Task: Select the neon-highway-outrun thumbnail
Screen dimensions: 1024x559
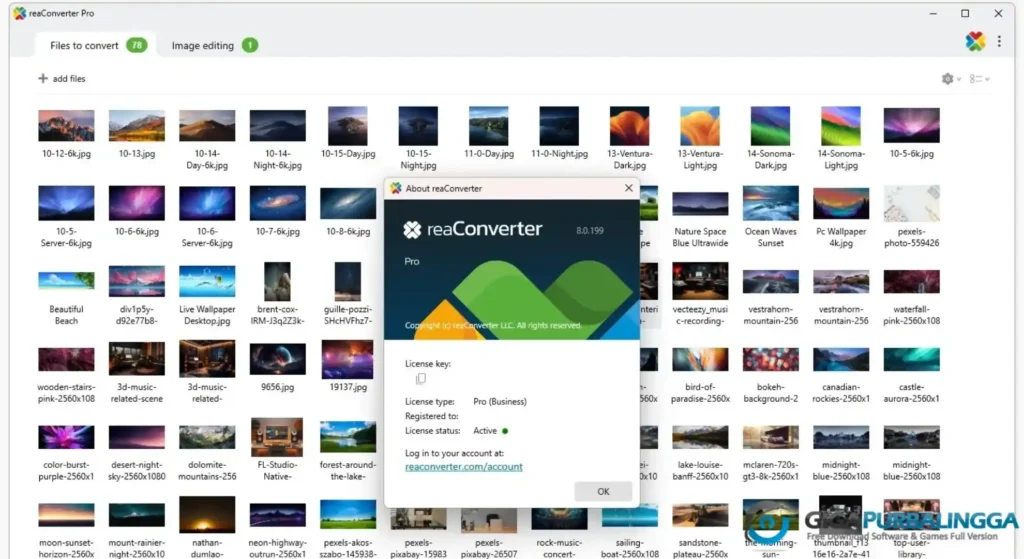Action: [x=278, y=515]
